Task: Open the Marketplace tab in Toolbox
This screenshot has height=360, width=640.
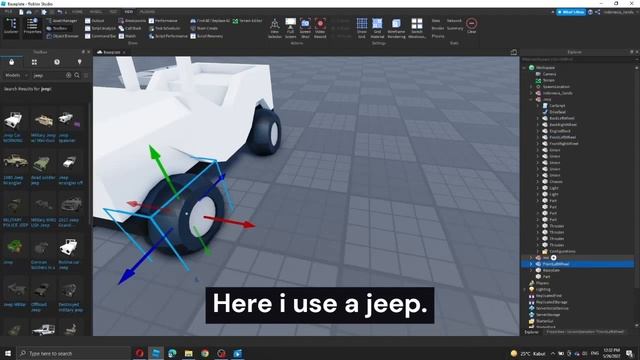Action: [11, 62]
